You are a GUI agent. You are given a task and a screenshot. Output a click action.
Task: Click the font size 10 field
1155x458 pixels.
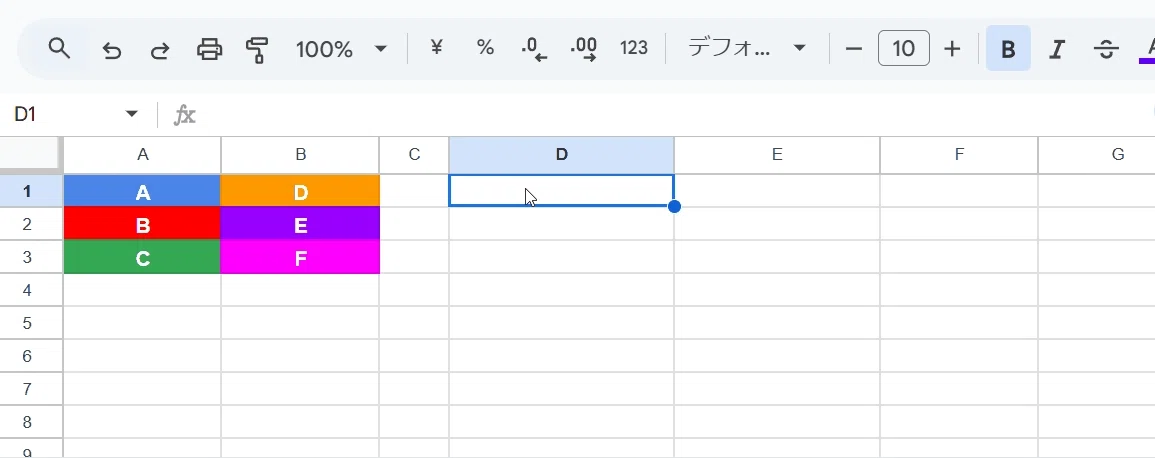[904, 49]
